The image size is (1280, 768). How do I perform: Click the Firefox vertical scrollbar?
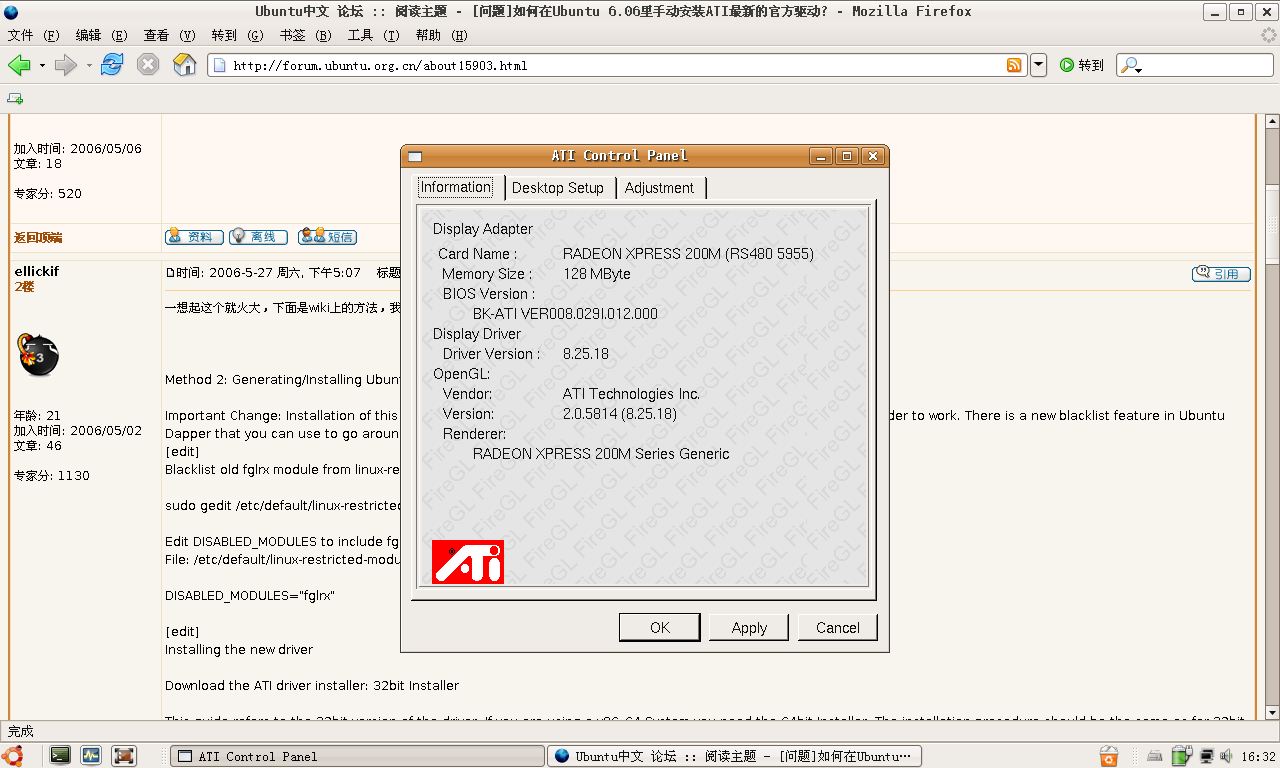[x=1271, y=415]
